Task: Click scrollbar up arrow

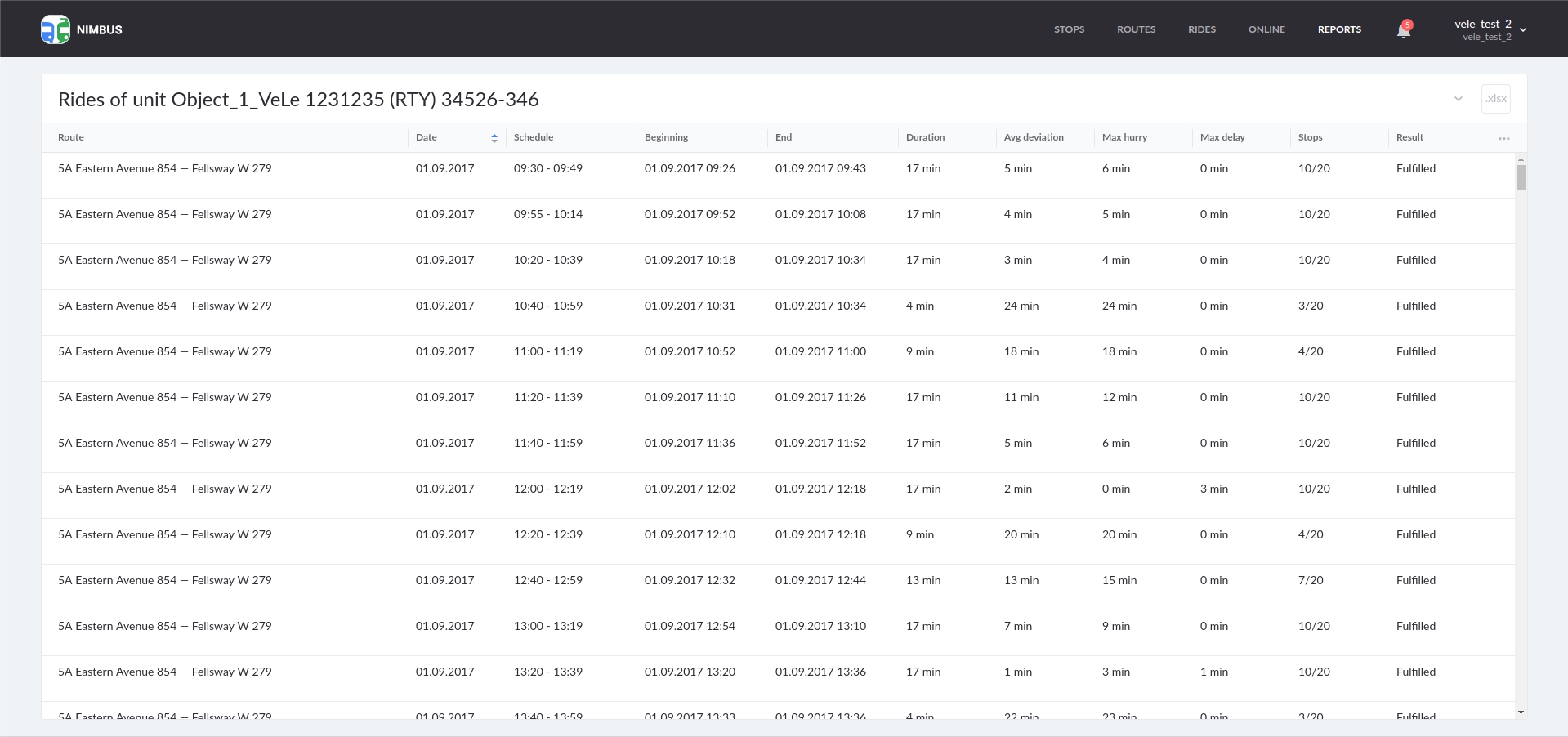Action: click(1521, 159)
